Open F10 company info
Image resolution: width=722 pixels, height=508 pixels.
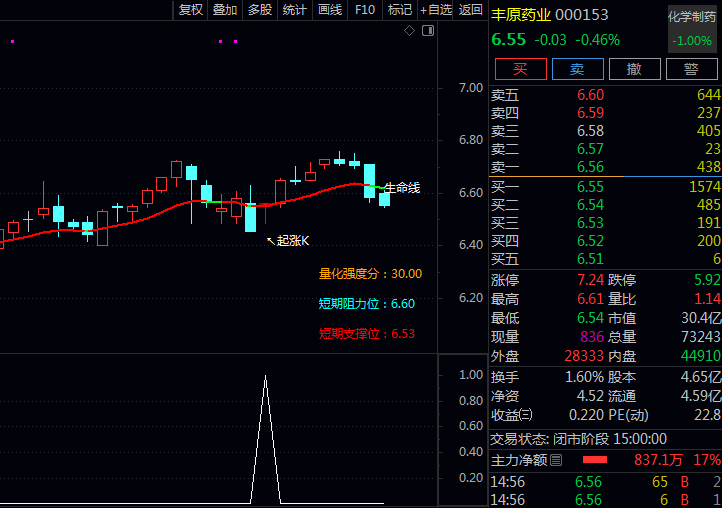(365, 10)
